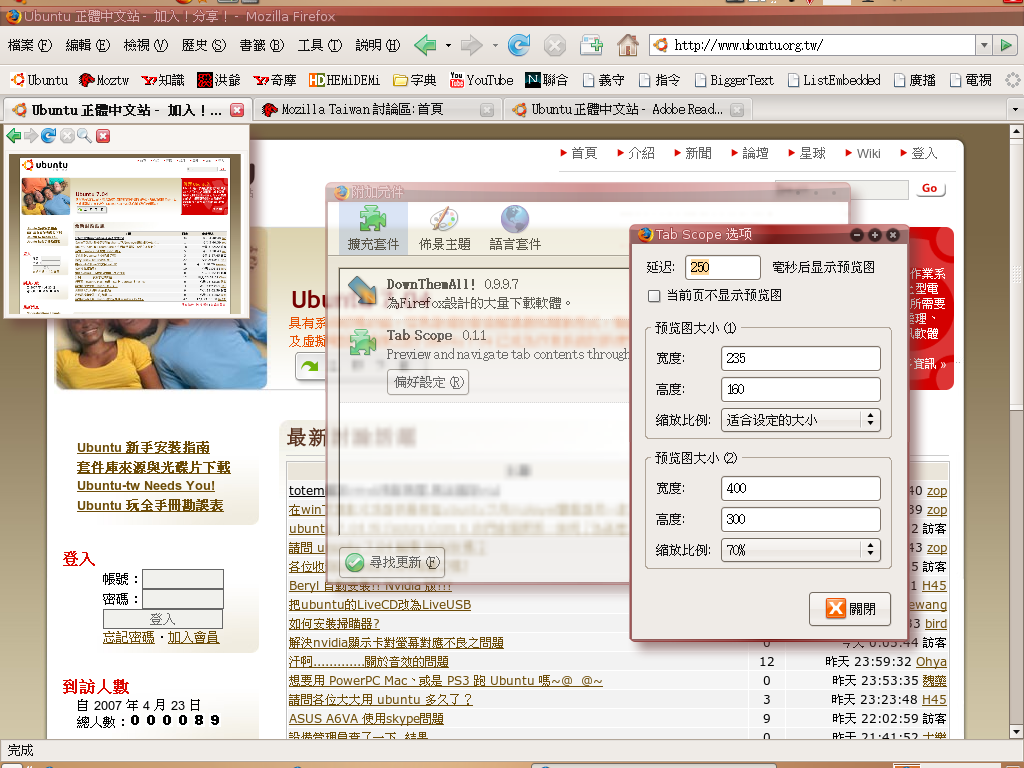Reload the page with the blue refresh icon
Image resolution: width=1024 pixels, height=768 pixels.
[519, 45]
